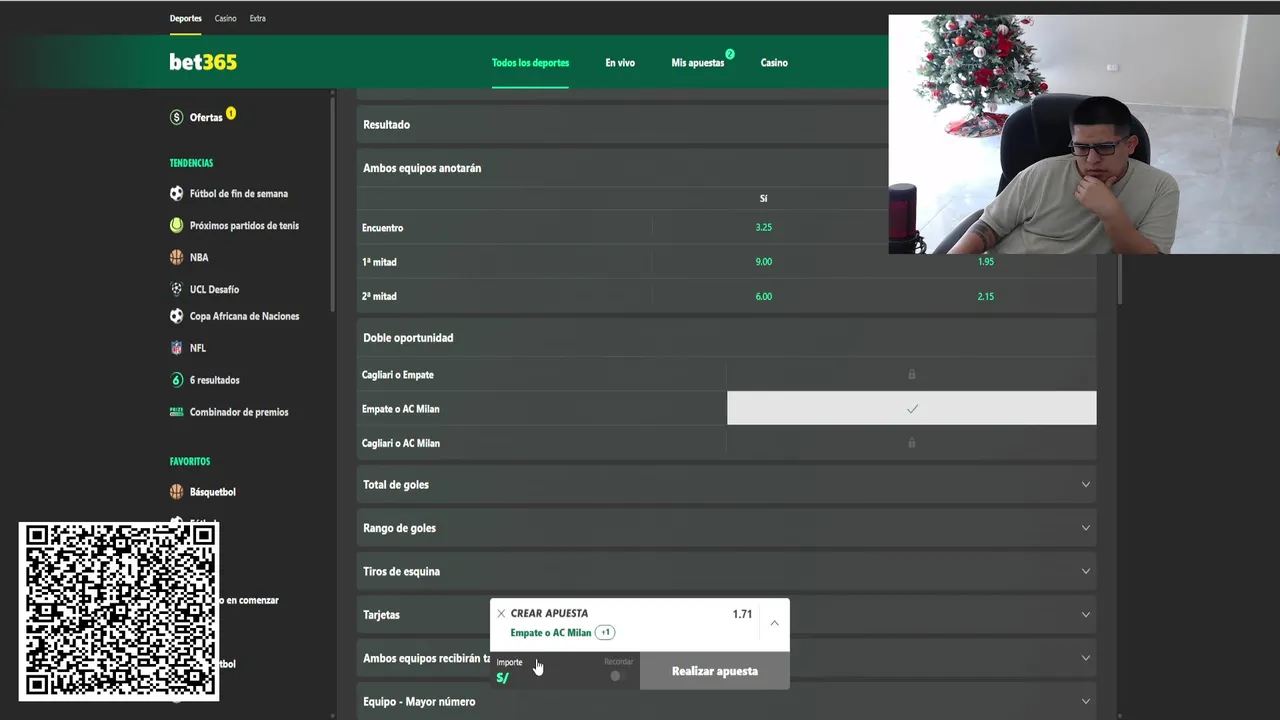Select 1ª mitad No odds 1.95
Image resolution: width=1280 pixels, height=720 pixels.
pyautogui.click(x=986, y=262)
